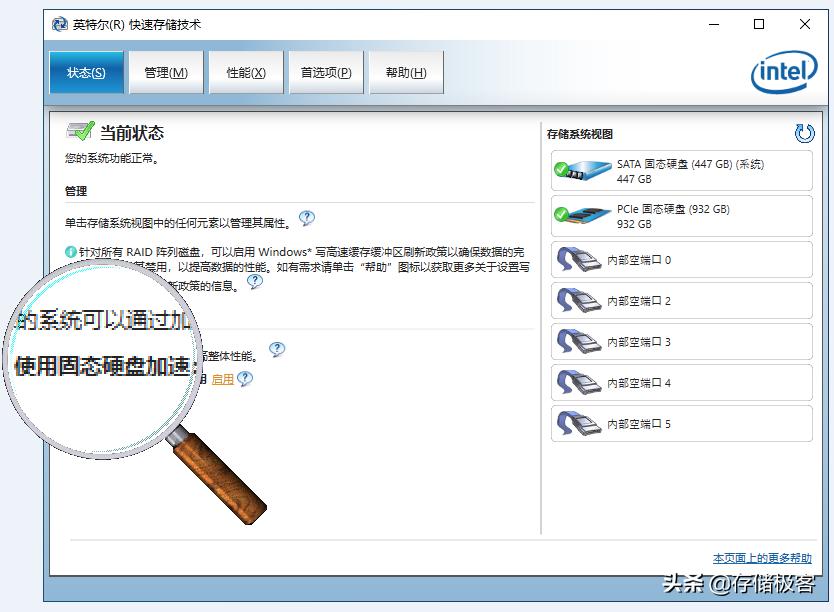Click the 内部空端口 0 drive icon
This screenshot has height=612, width=834.
tap(579, 257)
